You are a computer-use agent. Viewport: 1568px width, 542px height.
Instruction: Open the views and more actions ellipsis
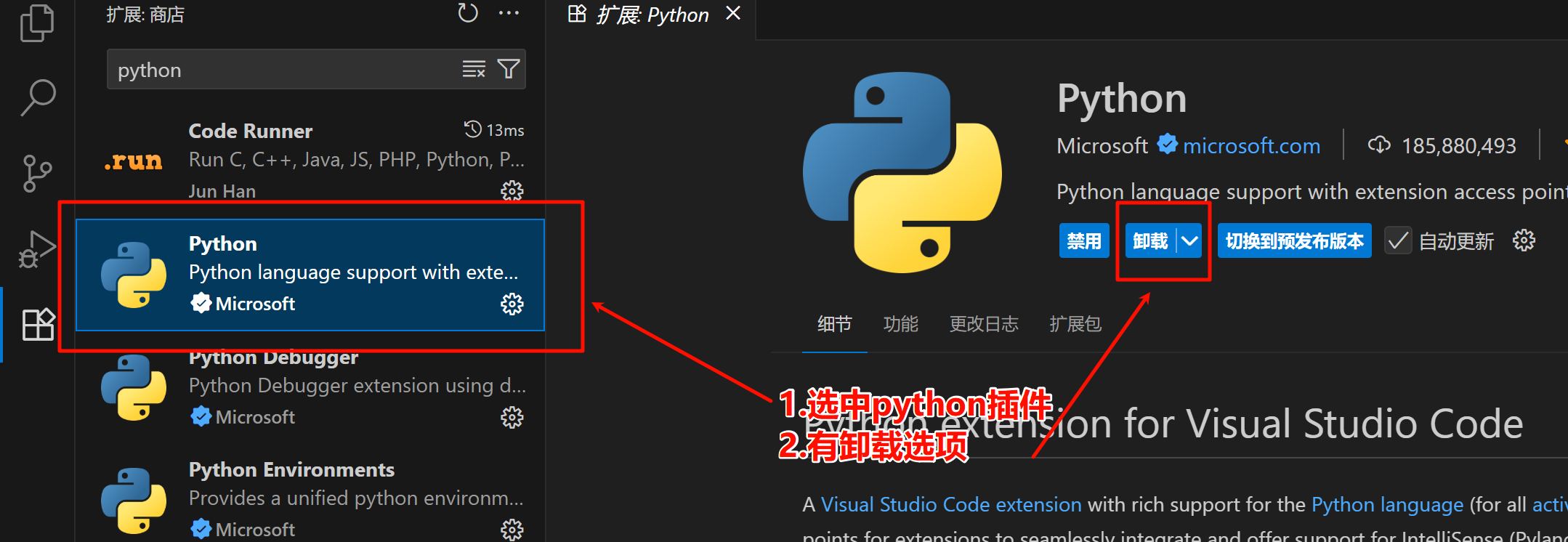point(509,13)
